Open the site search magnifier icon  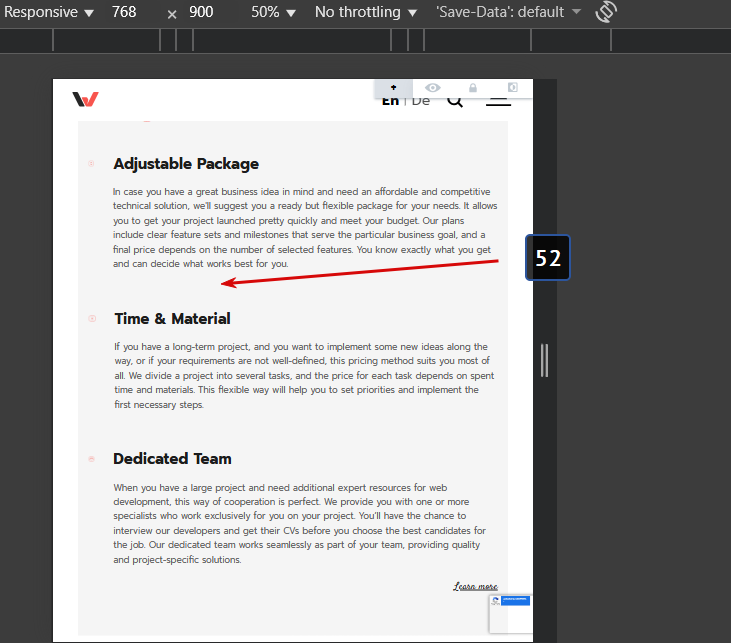point(455,101)
